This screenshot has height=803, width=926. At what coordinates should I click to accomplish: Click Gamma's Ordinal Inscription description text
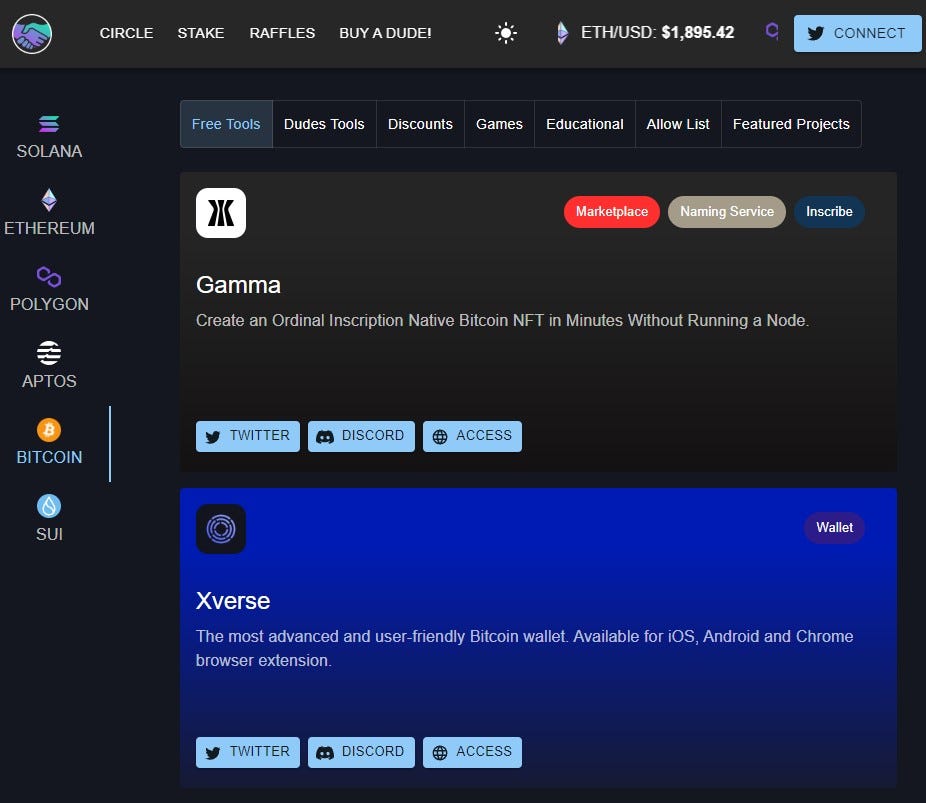tap(503, 321)
